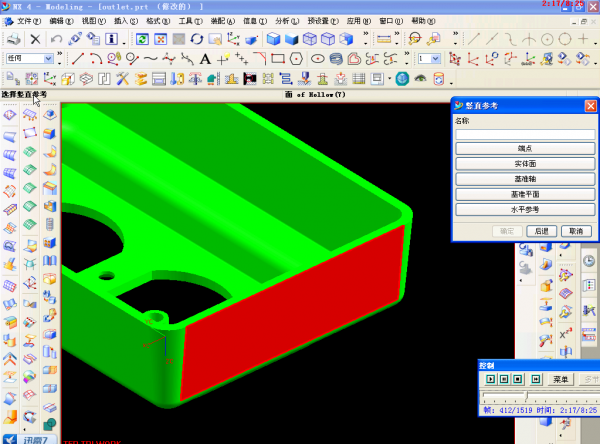
Task: Open the selection filter dropdown
Action: click(x=49, y=59)
